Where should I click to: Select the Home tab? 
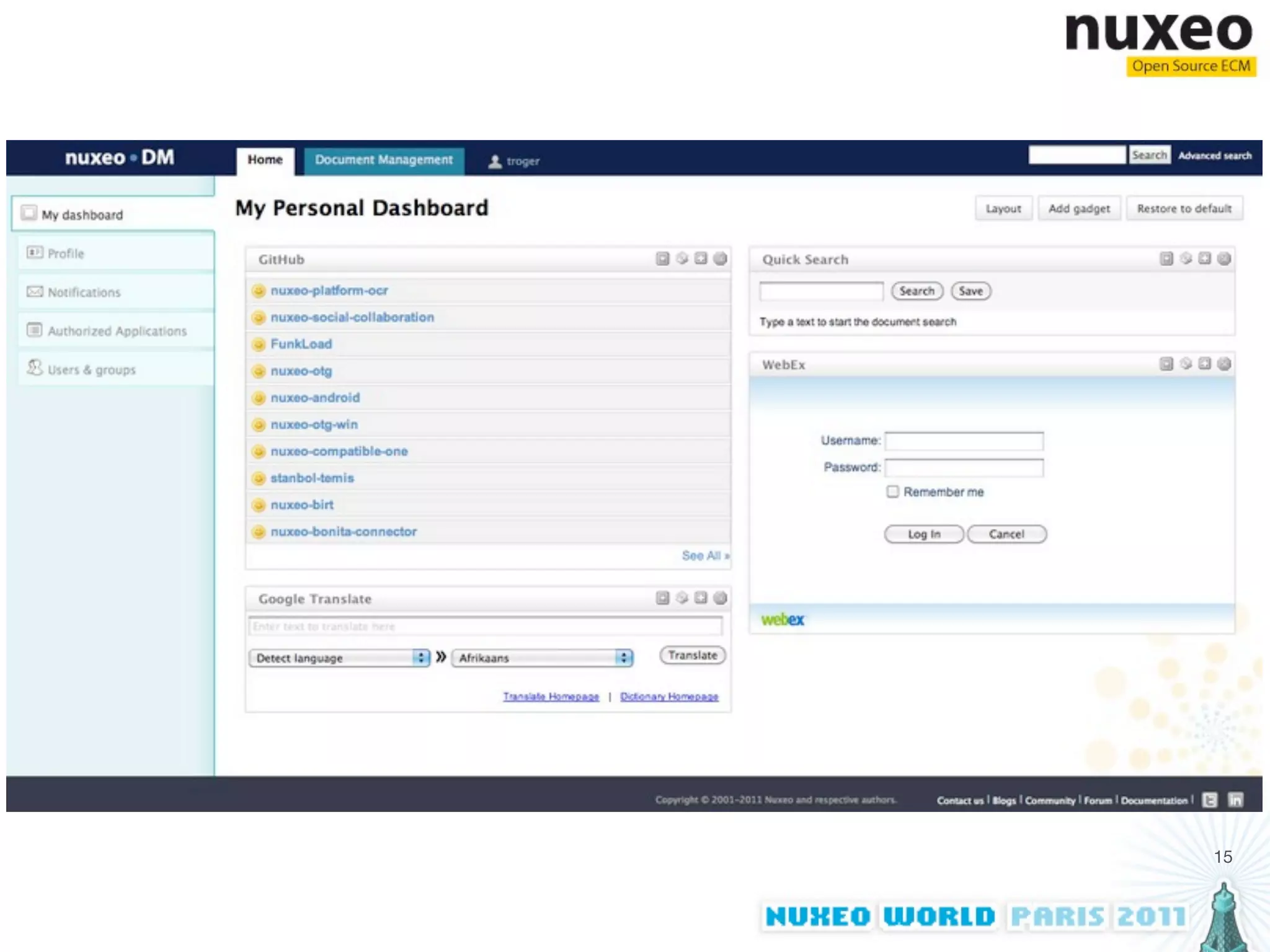tap(265, 160)
